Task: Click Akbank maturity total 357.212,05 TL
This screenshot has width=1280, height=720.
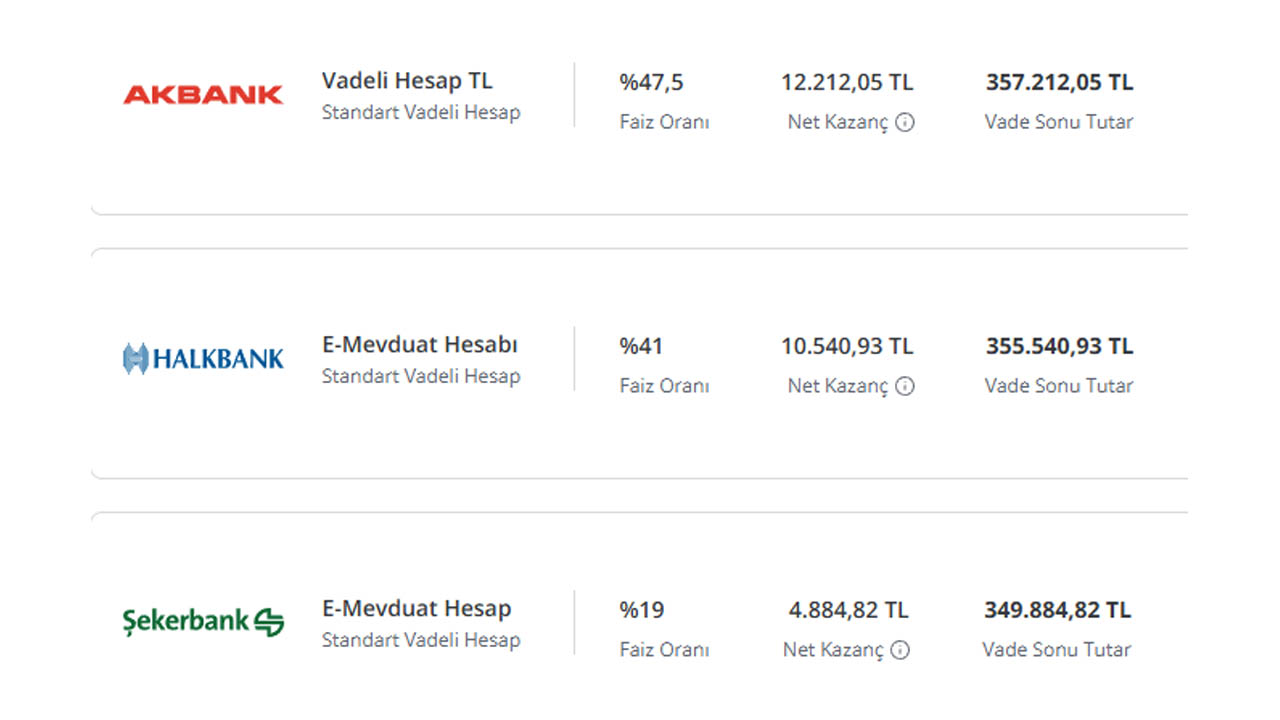Action: pos(1059,83)
